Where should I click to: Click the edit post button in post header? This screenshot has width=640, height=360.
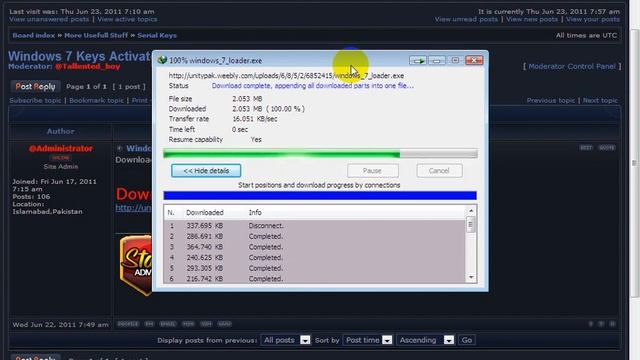[586, 148]
